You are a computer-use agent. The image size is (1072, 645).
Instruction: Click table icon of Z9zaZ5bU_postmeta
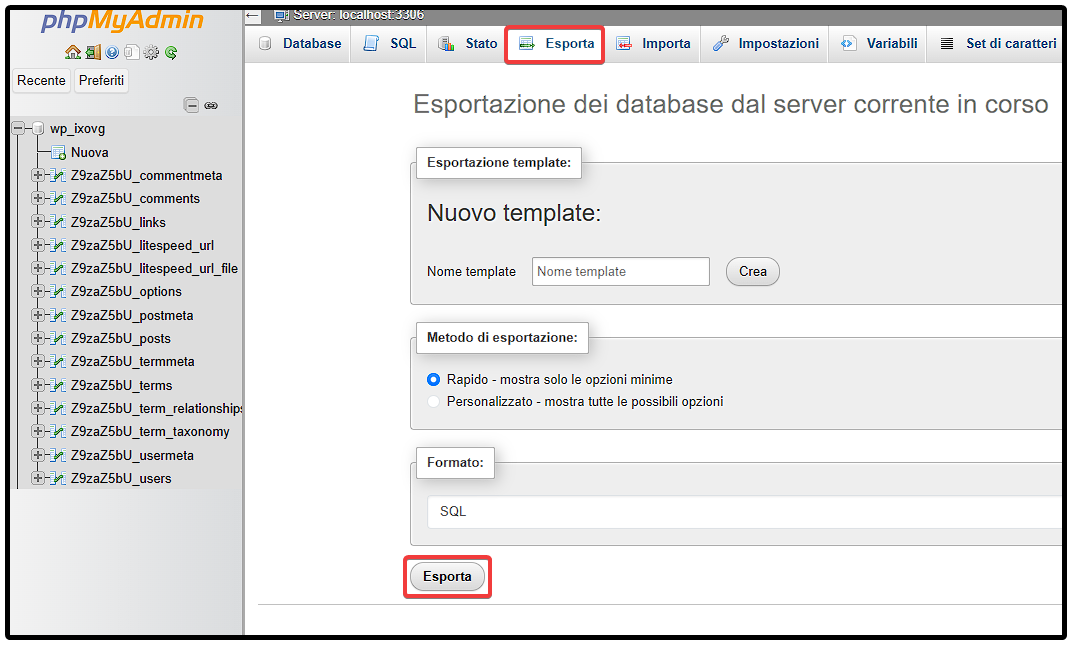pos(59,315)
